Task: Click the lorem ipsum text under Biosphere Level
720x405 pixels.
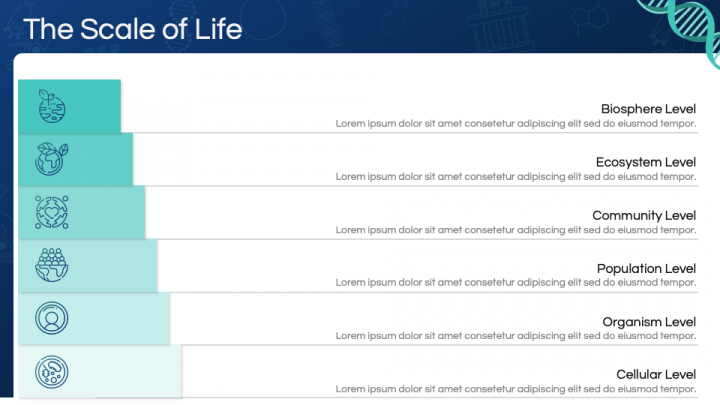Action: pyautogui.click(x=516, y=124)
